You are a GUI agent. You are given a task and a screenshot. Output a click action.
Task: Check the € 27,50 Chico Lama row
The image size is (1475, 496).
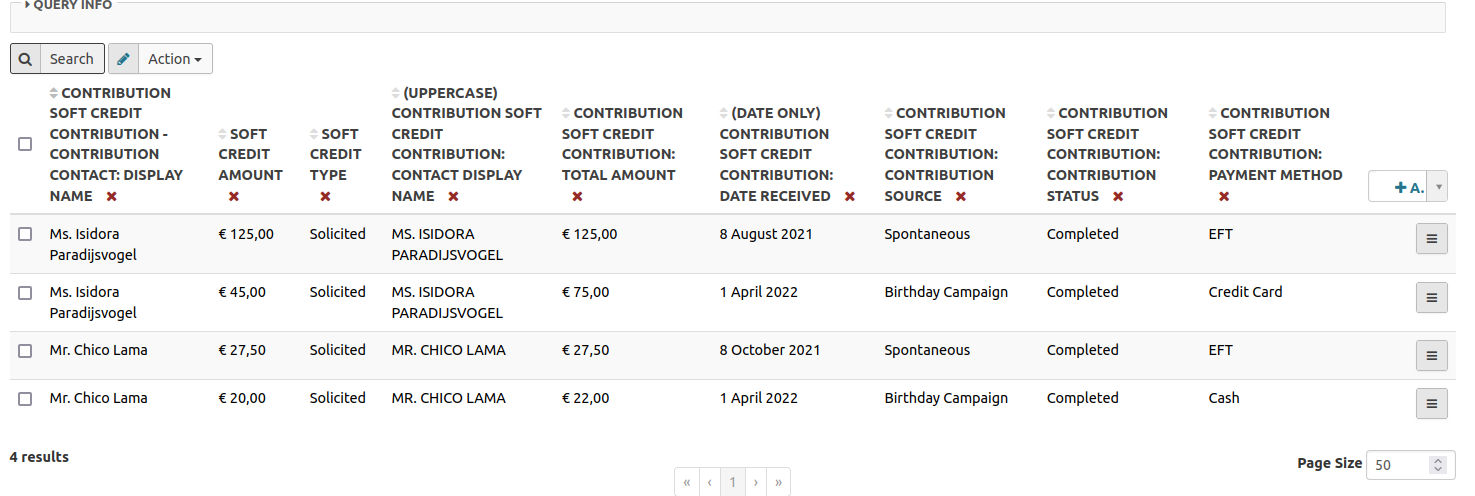[25, 351]
